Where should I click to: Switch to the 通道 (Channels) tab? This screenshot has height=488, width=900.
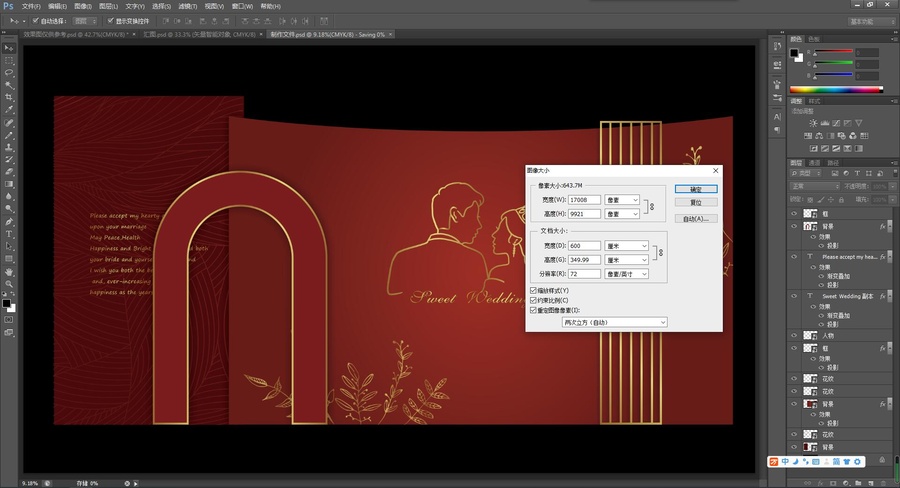(x=814, y=163)
